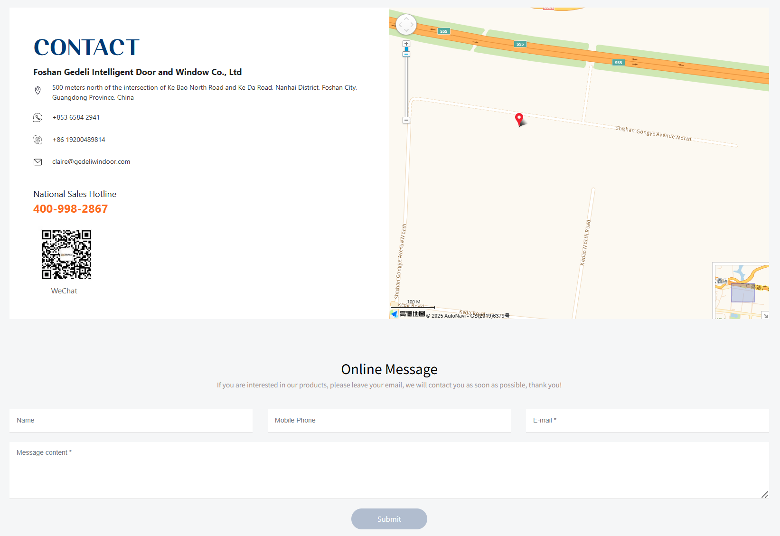Click the 400-998-2867 hotline number
780x536 pixels.
pyautogui.click(x=71, y=209)
